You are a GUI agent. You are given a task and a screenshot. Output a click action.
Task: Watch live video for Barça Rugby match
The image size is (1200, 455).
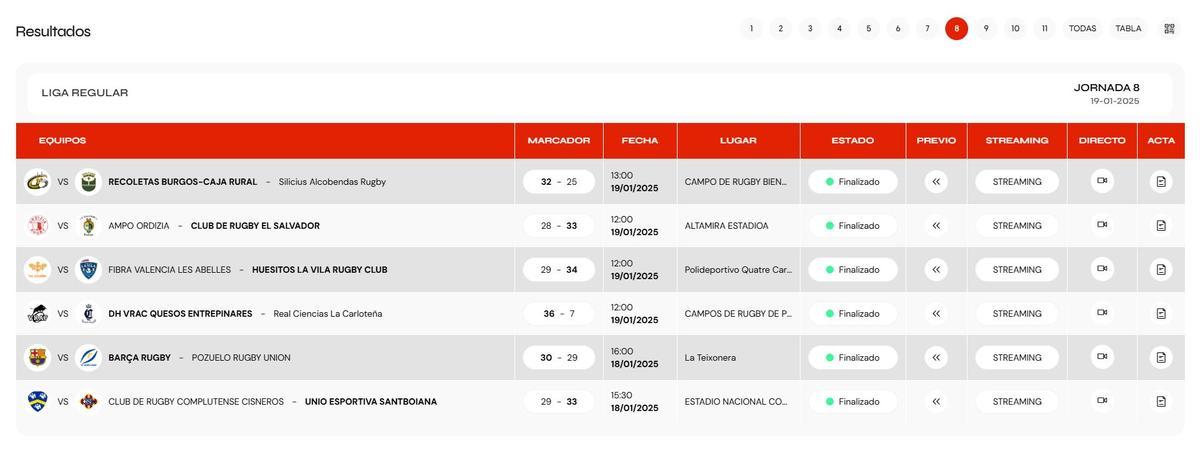click(1102, 357)
